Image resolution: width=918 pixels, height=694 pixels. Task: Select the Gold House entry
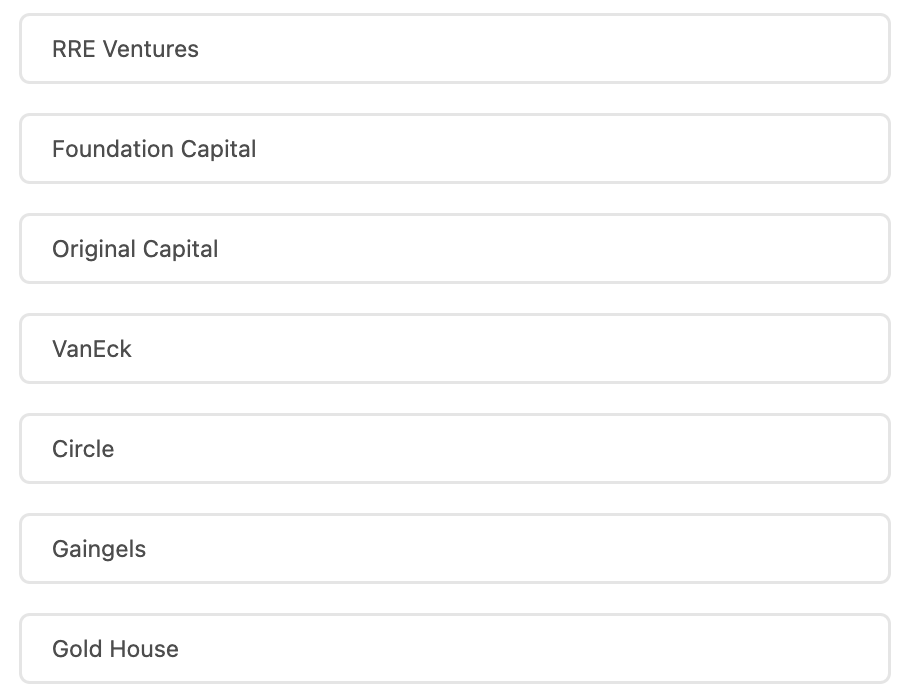click(x=455, y=649)
